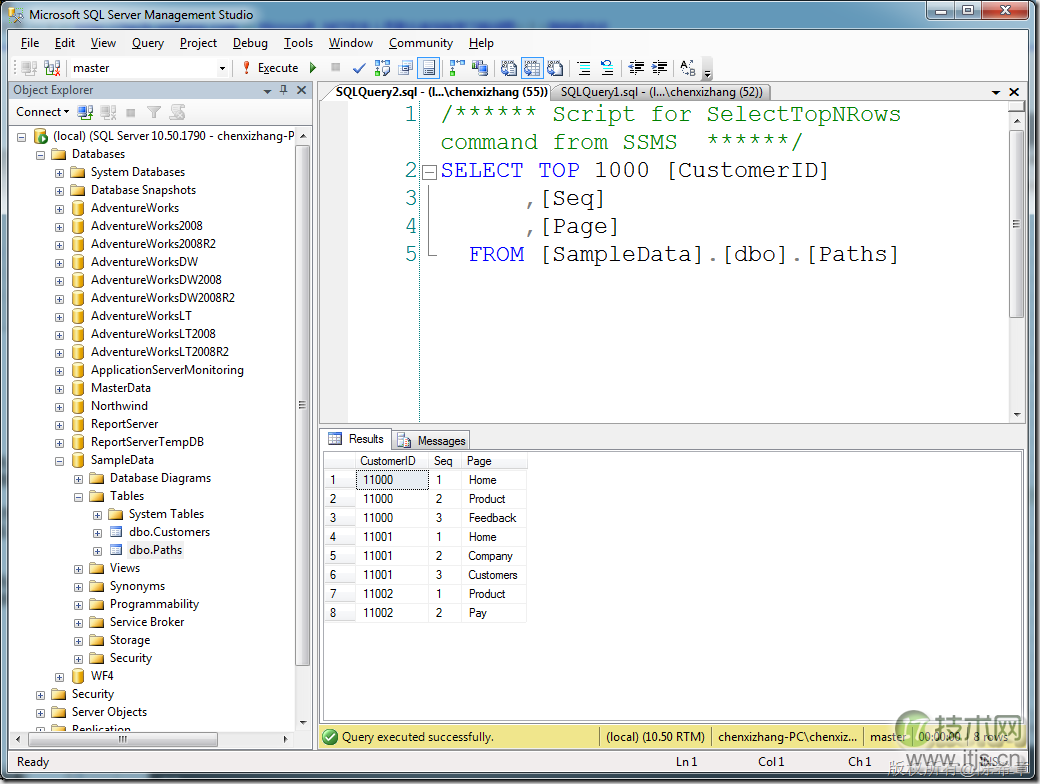Screen dimensions: 1040x784
Task: Comment out the selected lines icon
Action: 584,68
